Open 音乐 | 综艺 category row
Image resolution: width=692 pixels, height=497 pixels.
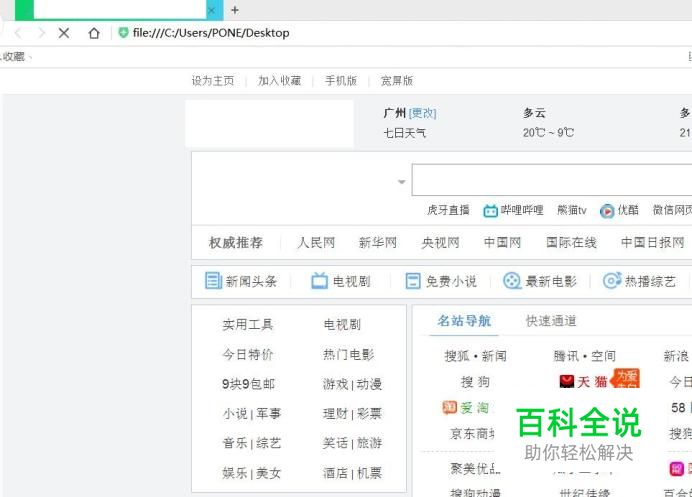point(252,443)
